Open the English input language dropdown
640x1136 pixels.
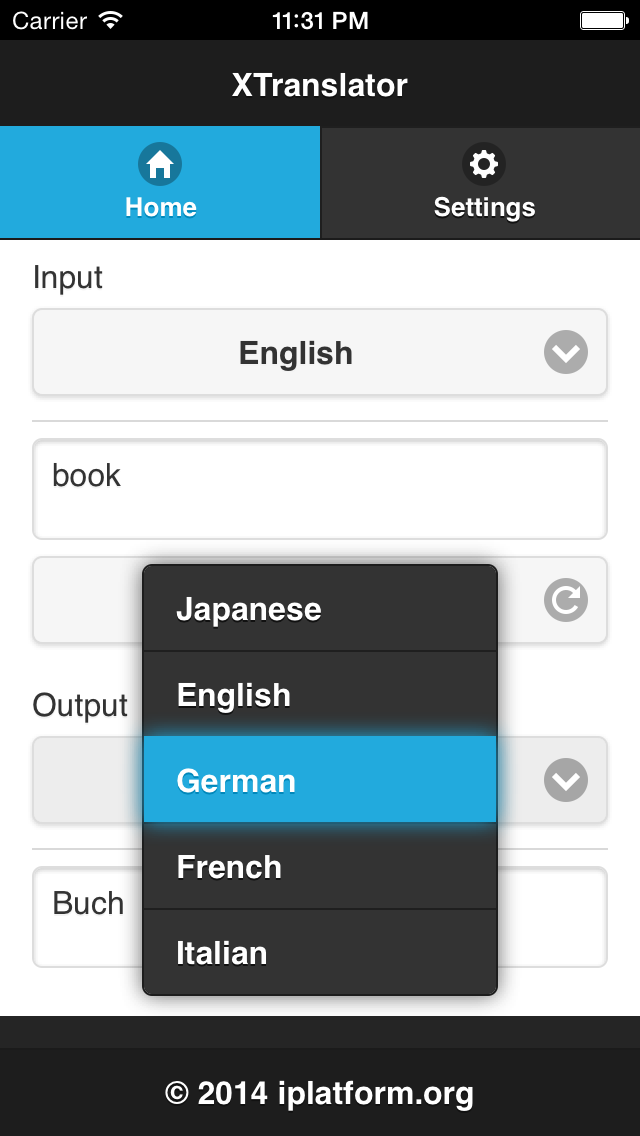point(320,352)
